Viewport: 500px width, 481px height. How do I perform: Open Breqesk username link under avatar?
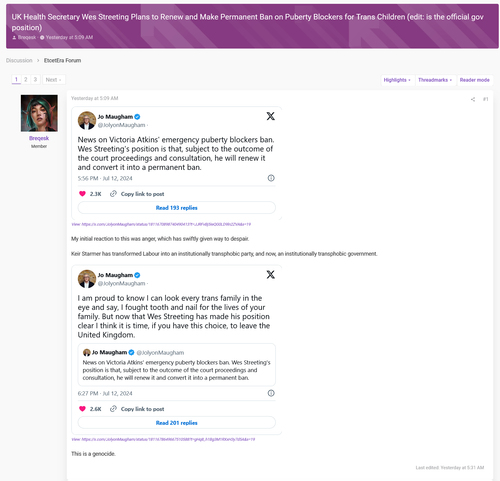click(39, 138)
